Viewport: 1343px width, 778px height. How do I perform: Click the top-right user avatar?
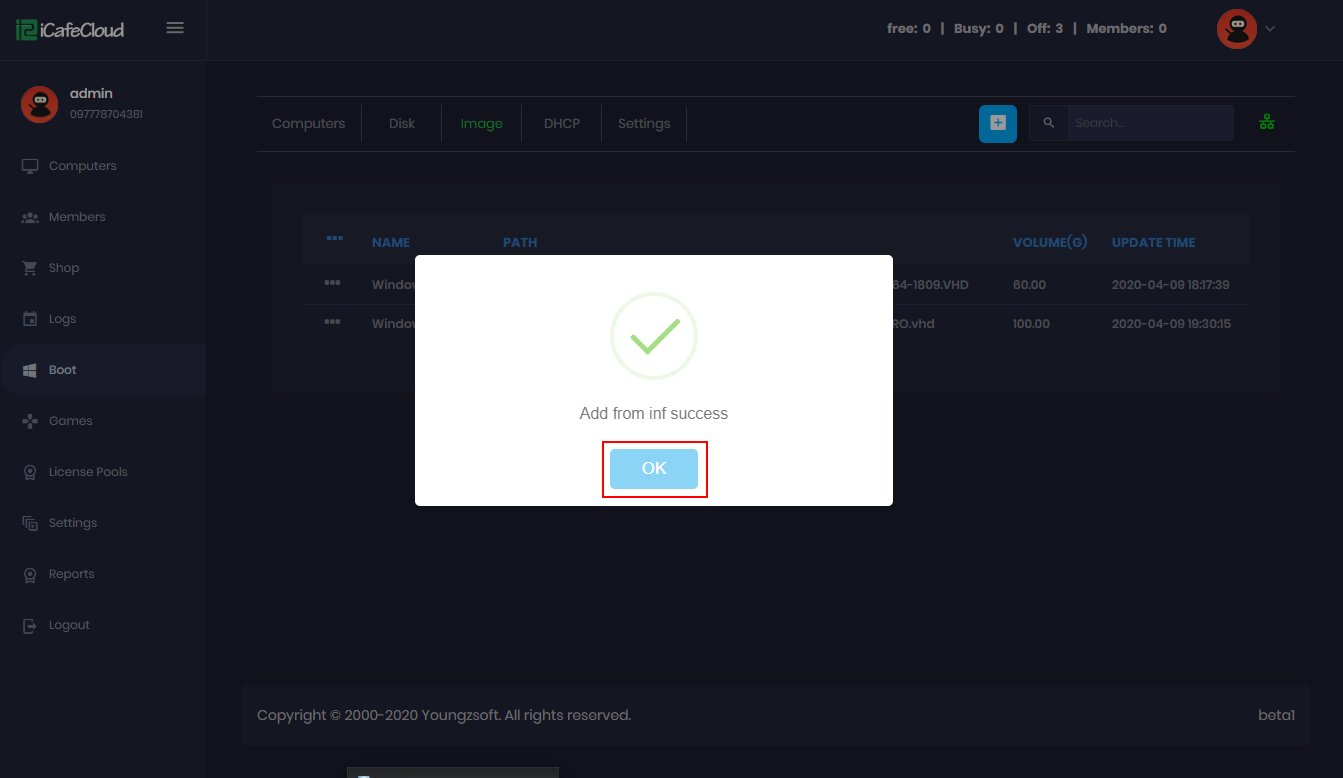(1236, 29)
